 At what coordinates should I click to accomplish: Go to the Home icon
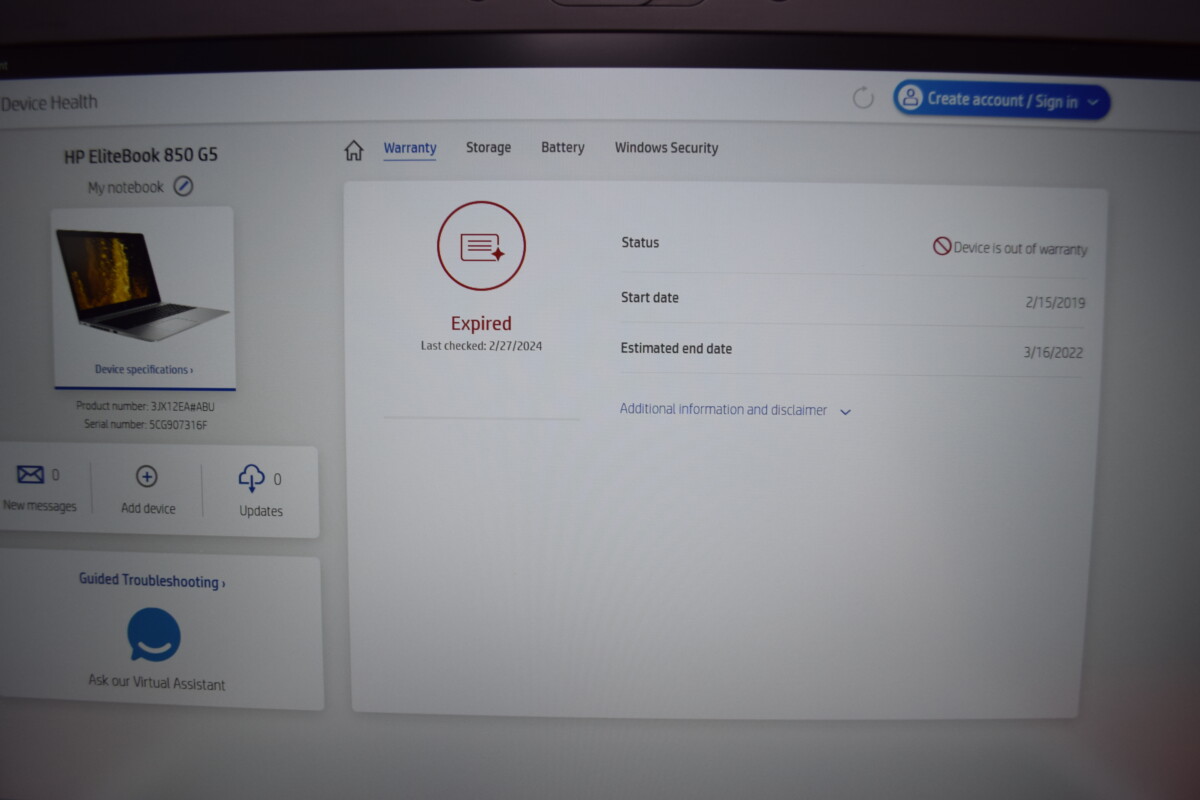[x=354, y=150]
